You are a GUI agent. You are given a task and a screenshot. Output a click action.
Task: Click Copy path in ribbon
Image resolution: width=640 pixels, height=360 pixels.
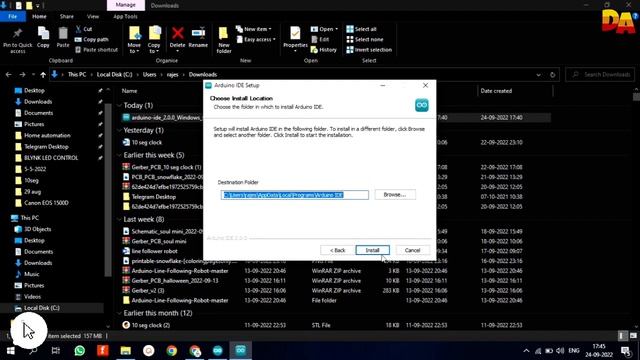[92, 40]
